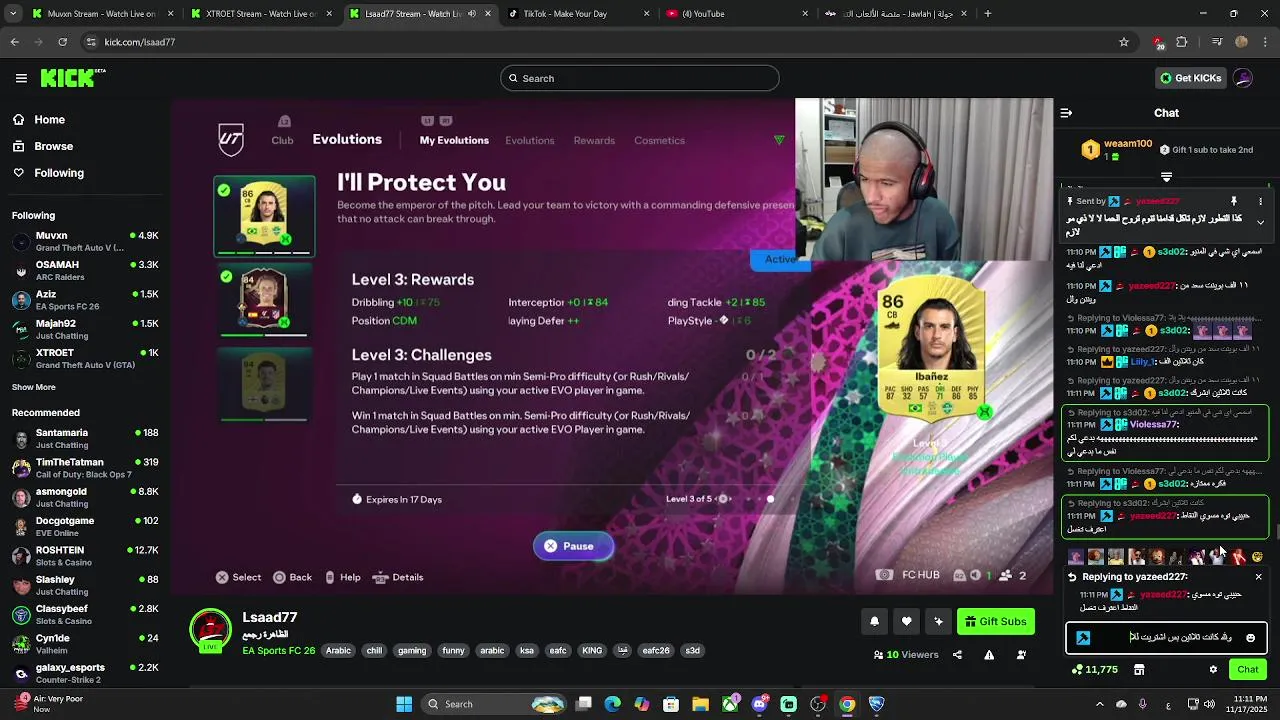The height and width of the screenshot is (720, 1280).
Task: Open recommended channel ROSHTEIN
Action: click(x=85, y=556)
